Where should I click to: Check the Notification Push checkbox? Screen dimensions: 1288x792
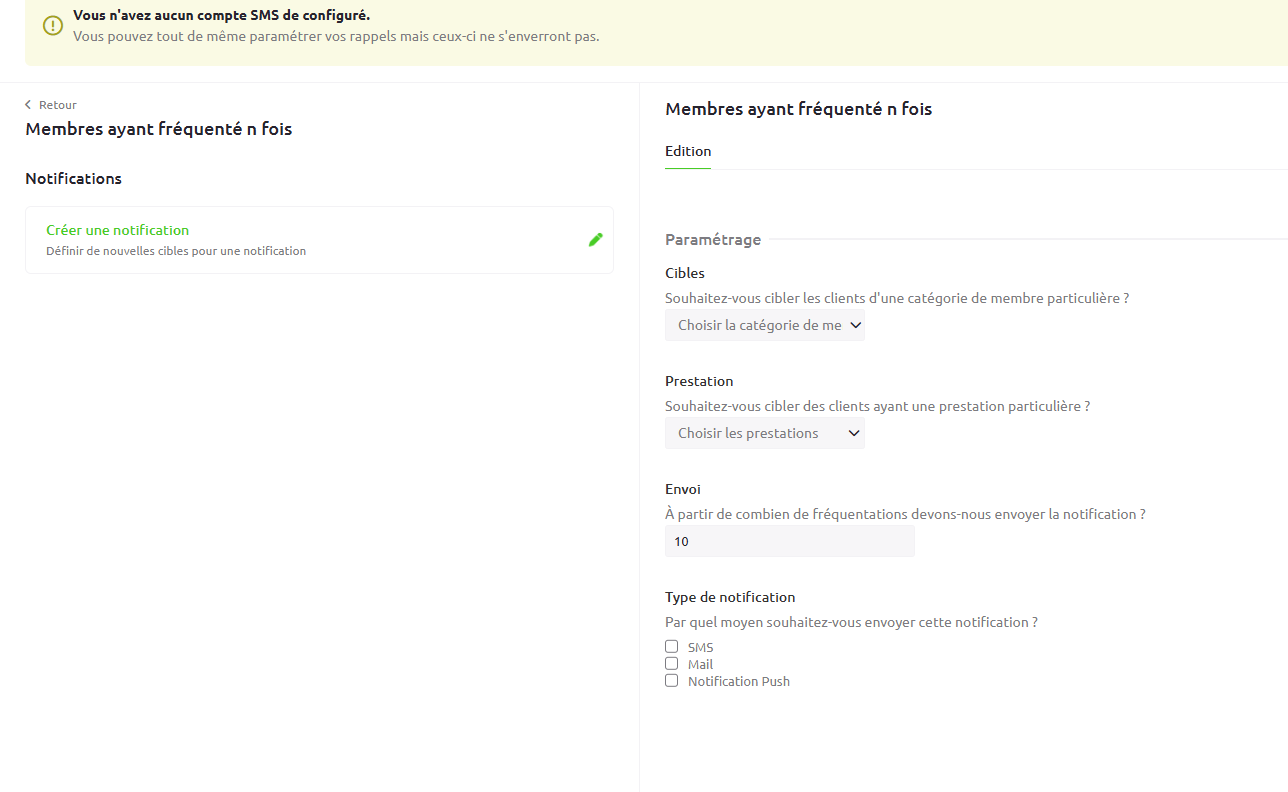click(x=672, y=681)
